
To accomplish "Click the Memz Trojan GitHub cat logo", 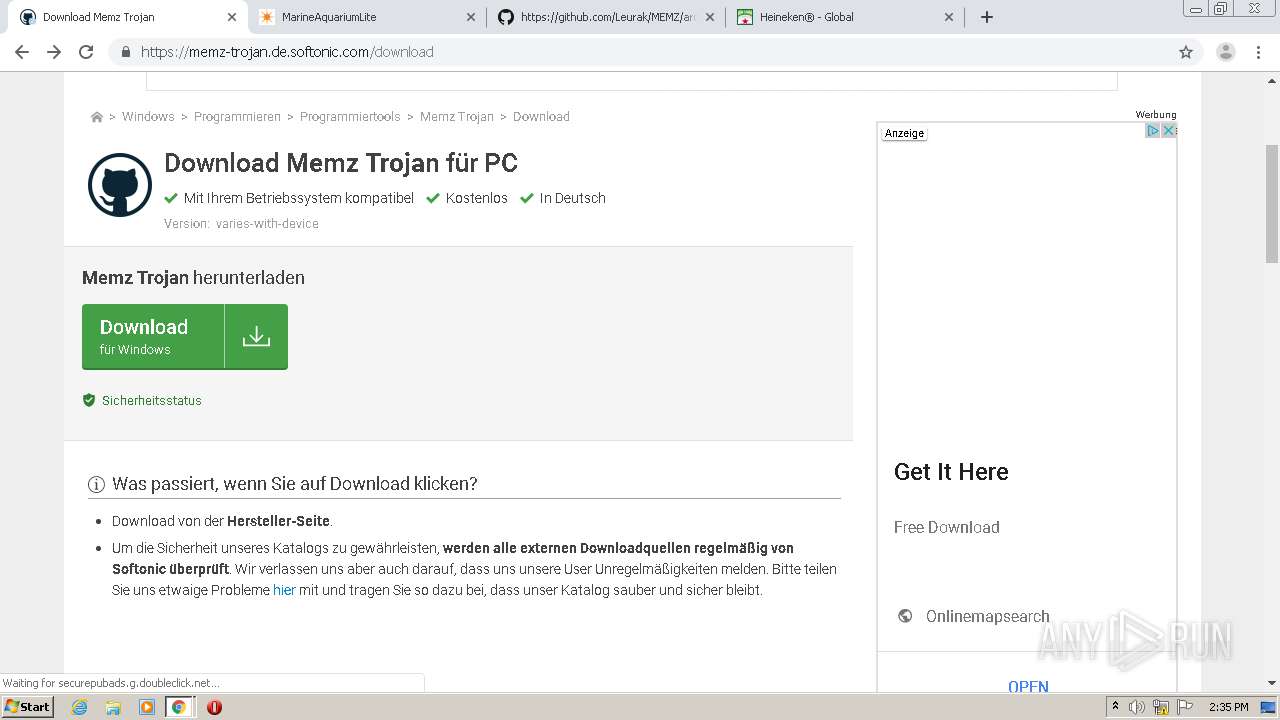I will click(120, 185).
